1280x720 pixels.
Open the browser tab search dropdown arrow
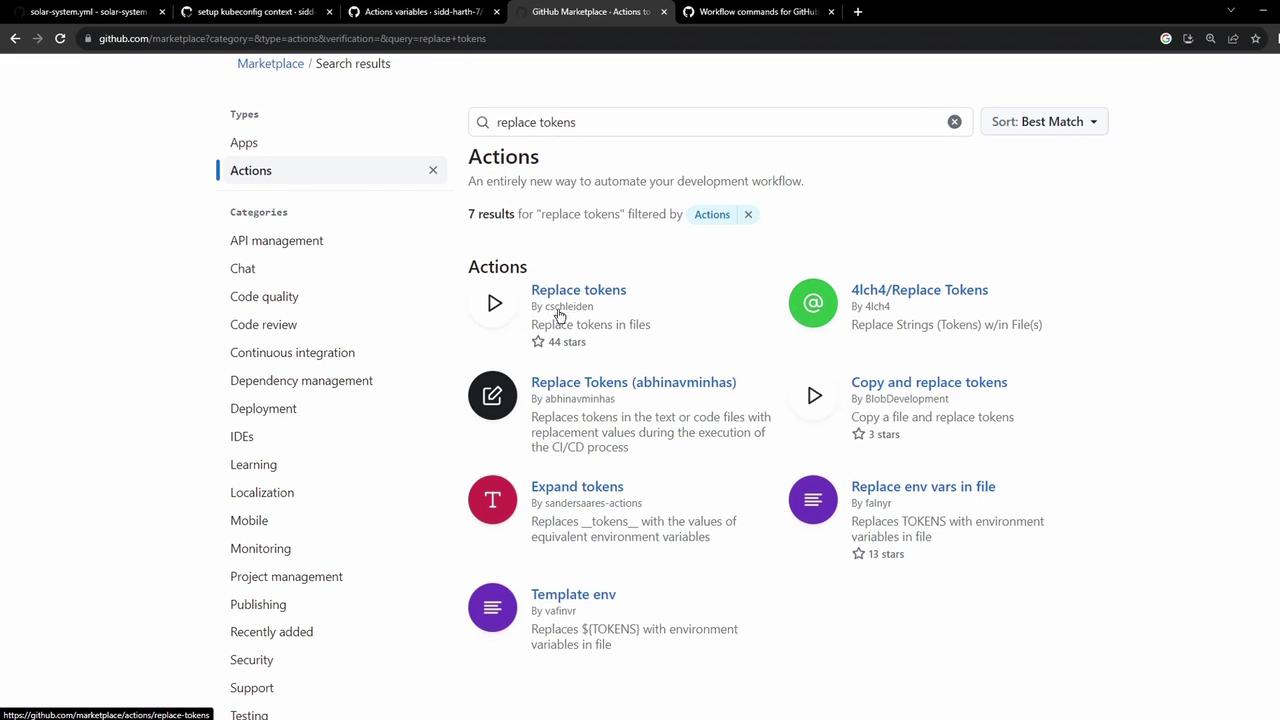point(1231,11)
